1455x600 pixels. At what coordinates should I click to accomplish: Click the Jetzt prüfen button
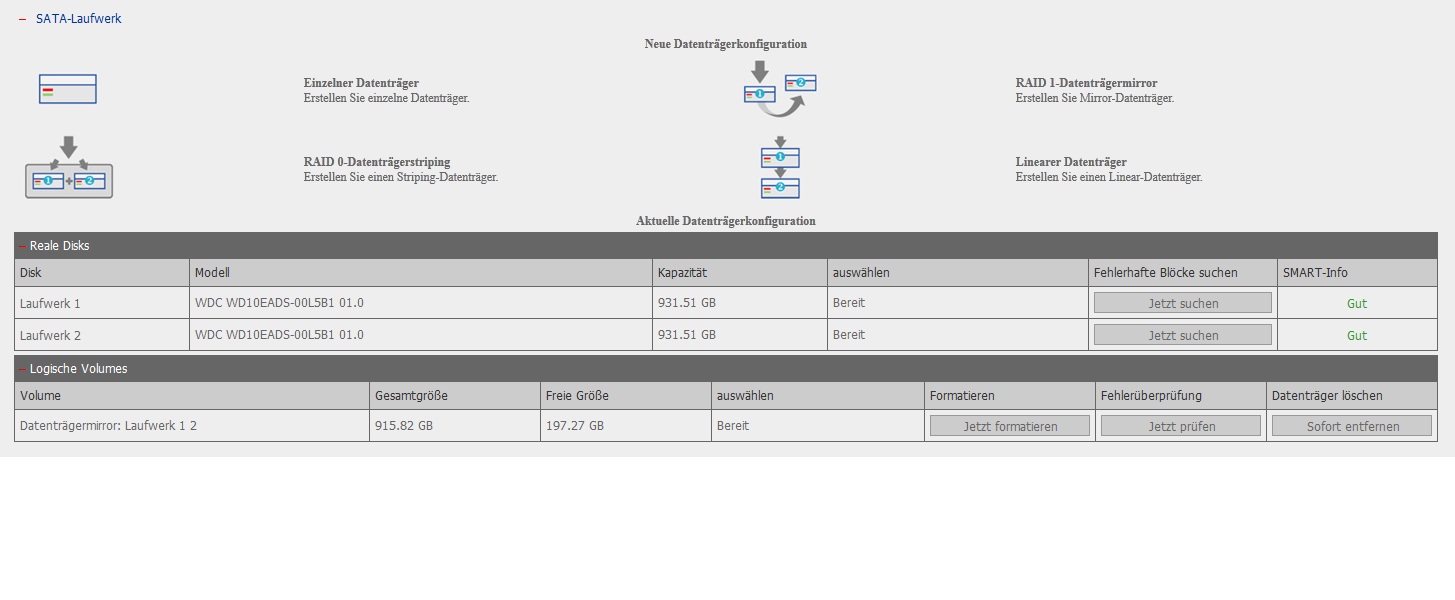[1181, 426]
